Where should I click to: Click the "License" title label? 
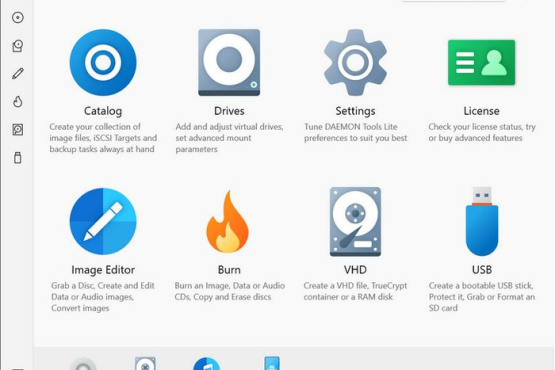click(x=481, y=111)
